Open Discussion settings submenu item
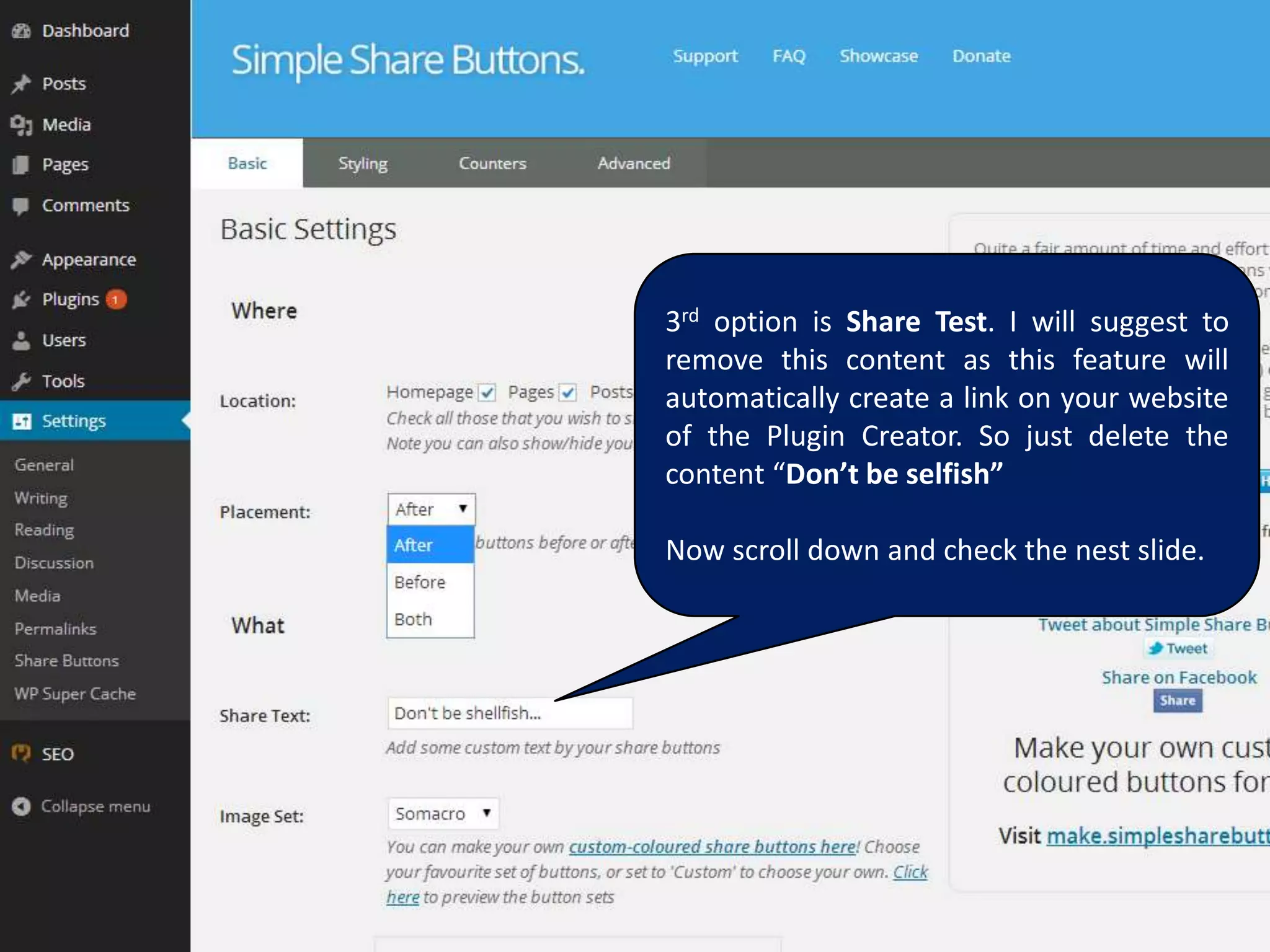The image size is (1270, 952). [54, 563]
